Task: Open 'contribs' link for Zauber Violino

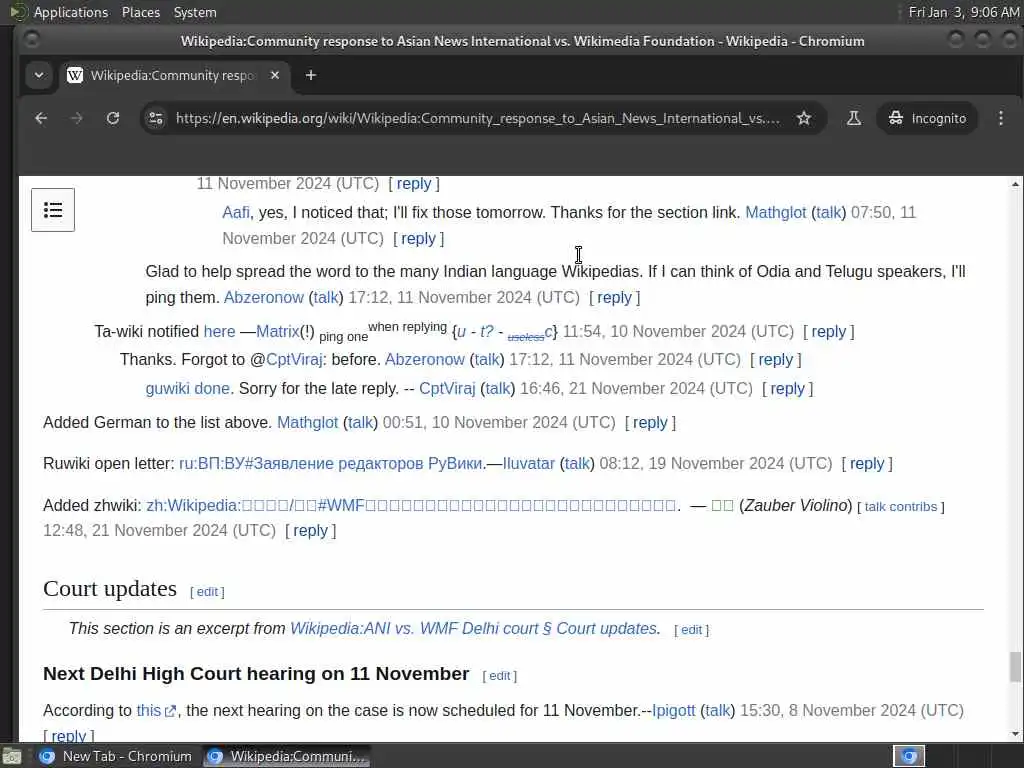Action: pyautogui.click(x=913, y=506)
